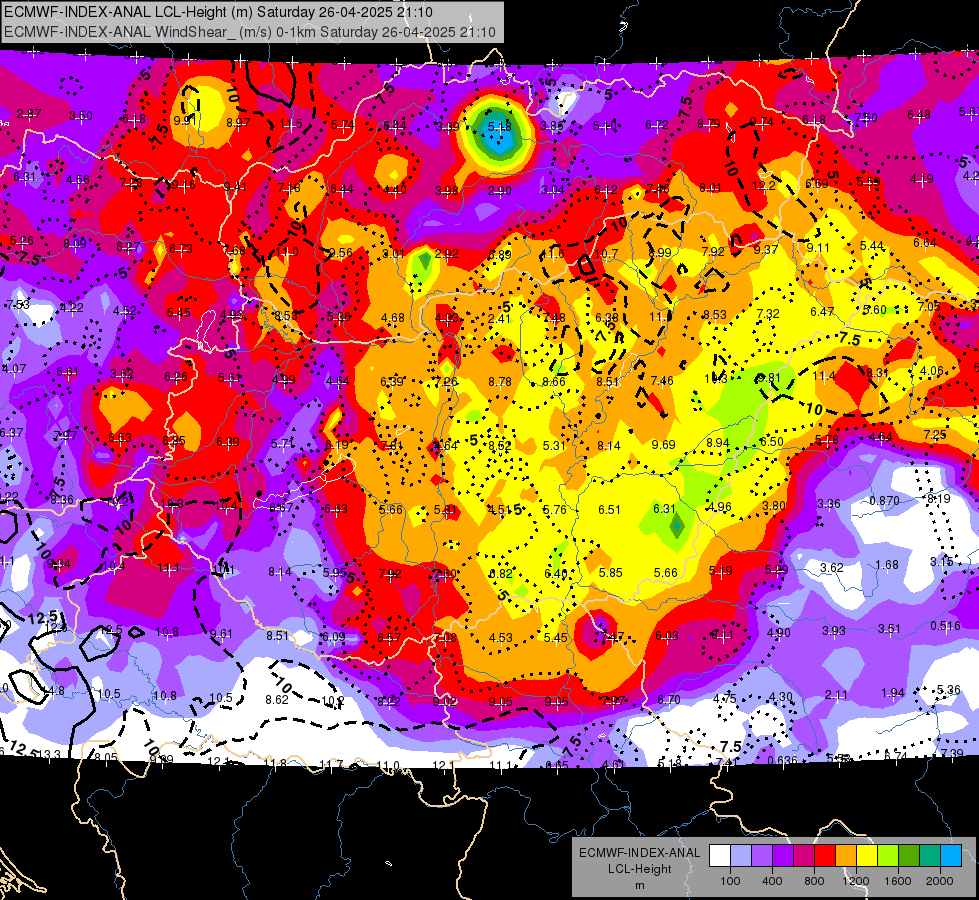Click the LCL-Height title line at the top
Image resolution: width=979 pixels, height=900 pixels.
(x=218, y=12)
